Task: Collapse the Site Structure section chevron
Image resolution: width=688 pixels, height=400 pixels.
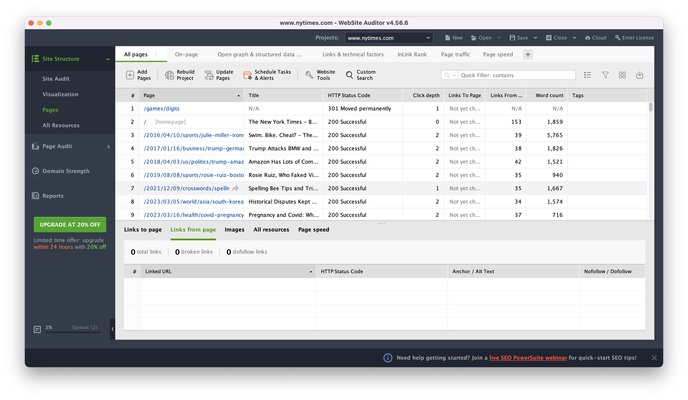Action: (108, 59)
